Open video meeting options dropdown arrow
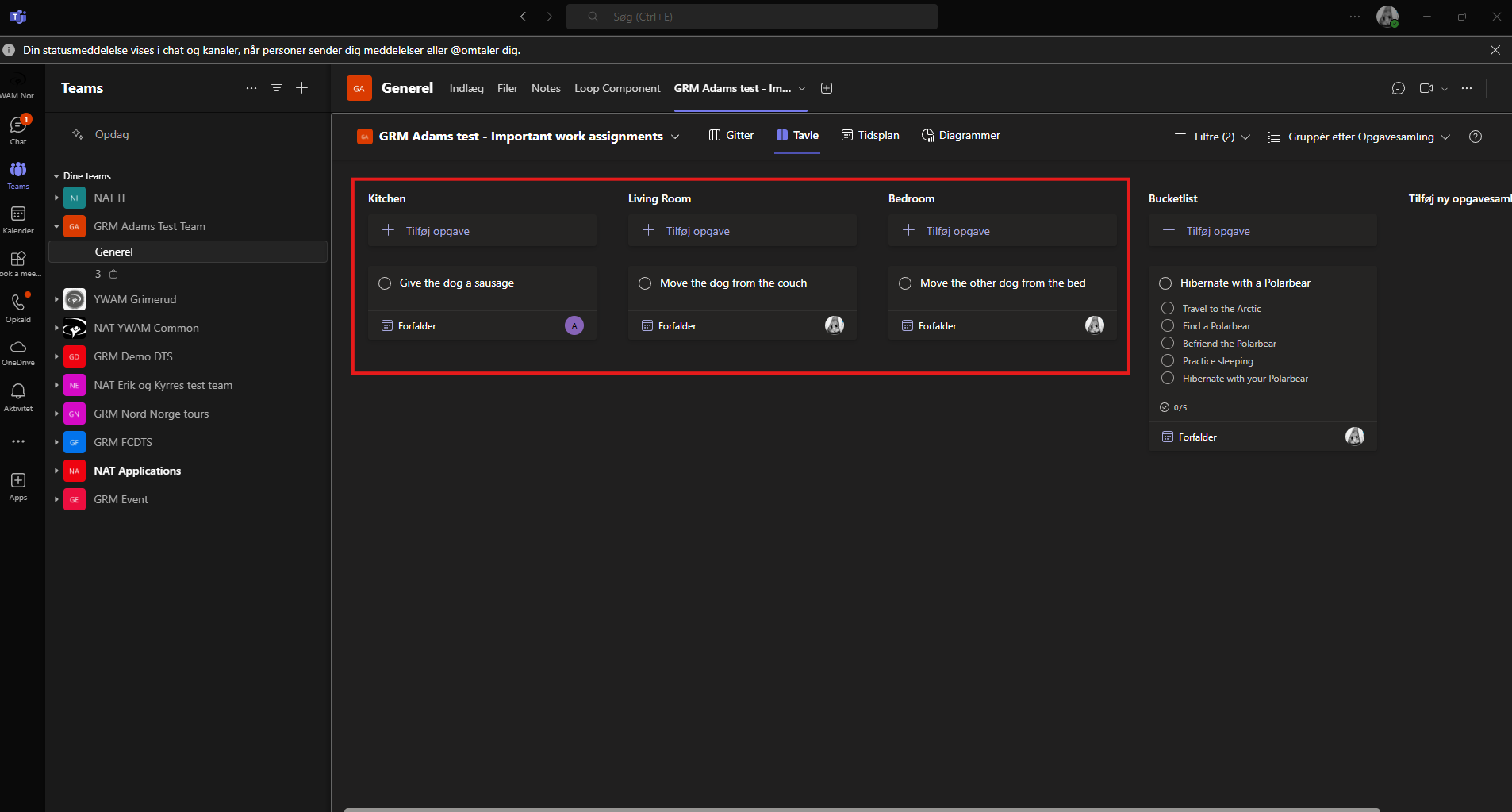1512x812 pixels. click(1445, 89)
